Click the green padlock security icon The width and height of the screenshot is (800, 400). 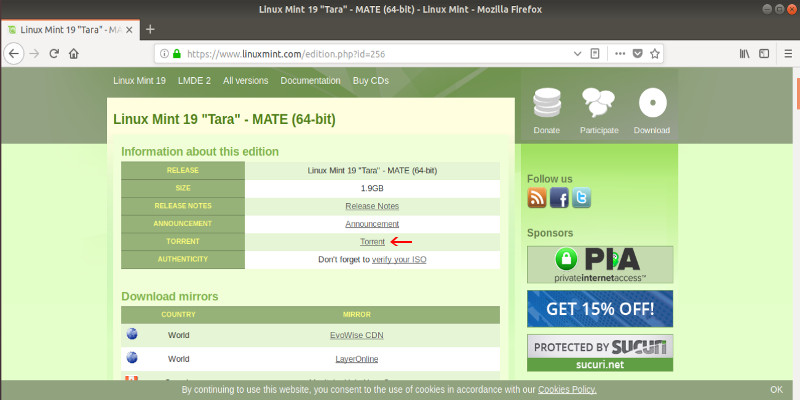177,54
